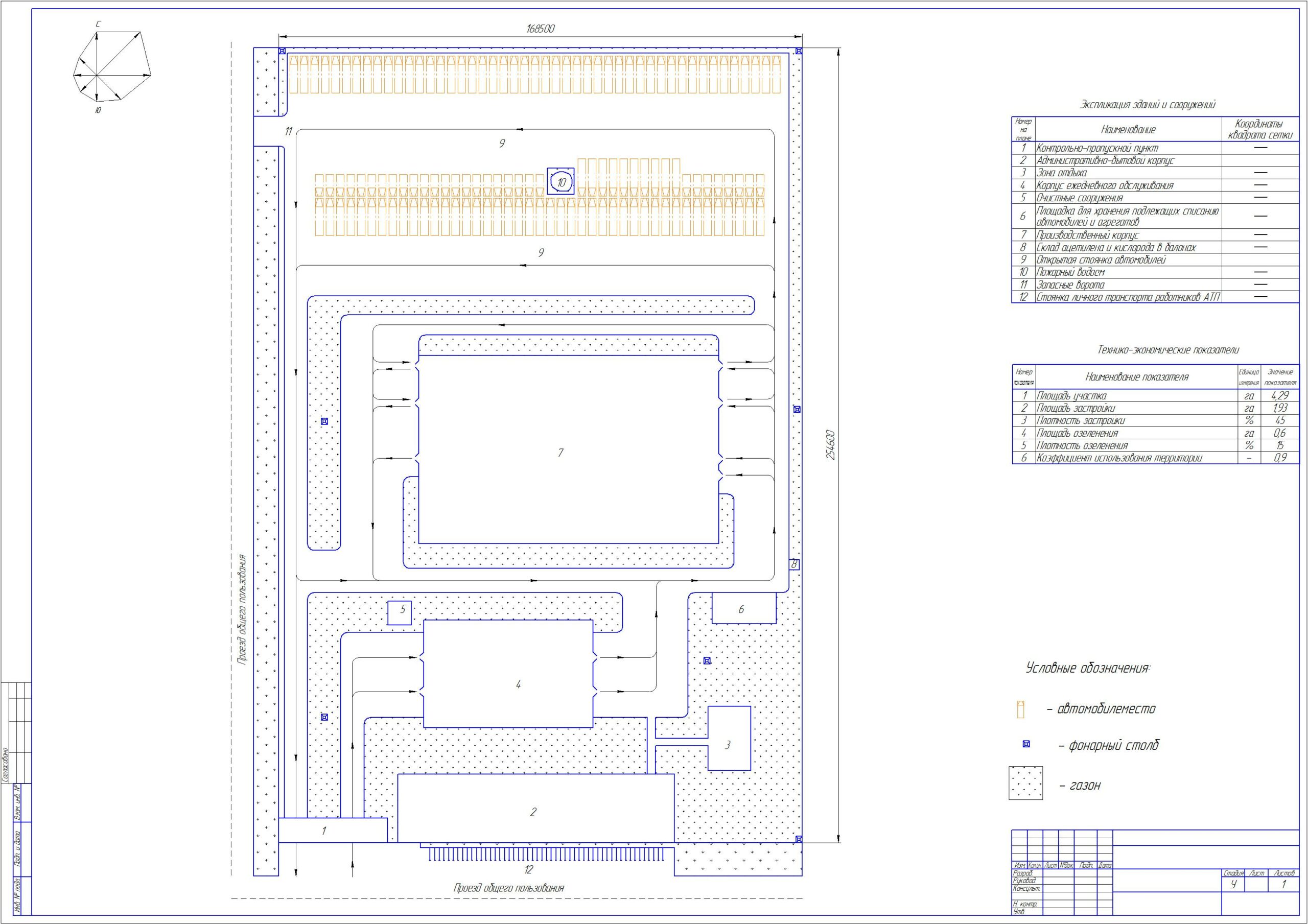
Task: Select the '– газон' legend label
Action: (1080, 786)
